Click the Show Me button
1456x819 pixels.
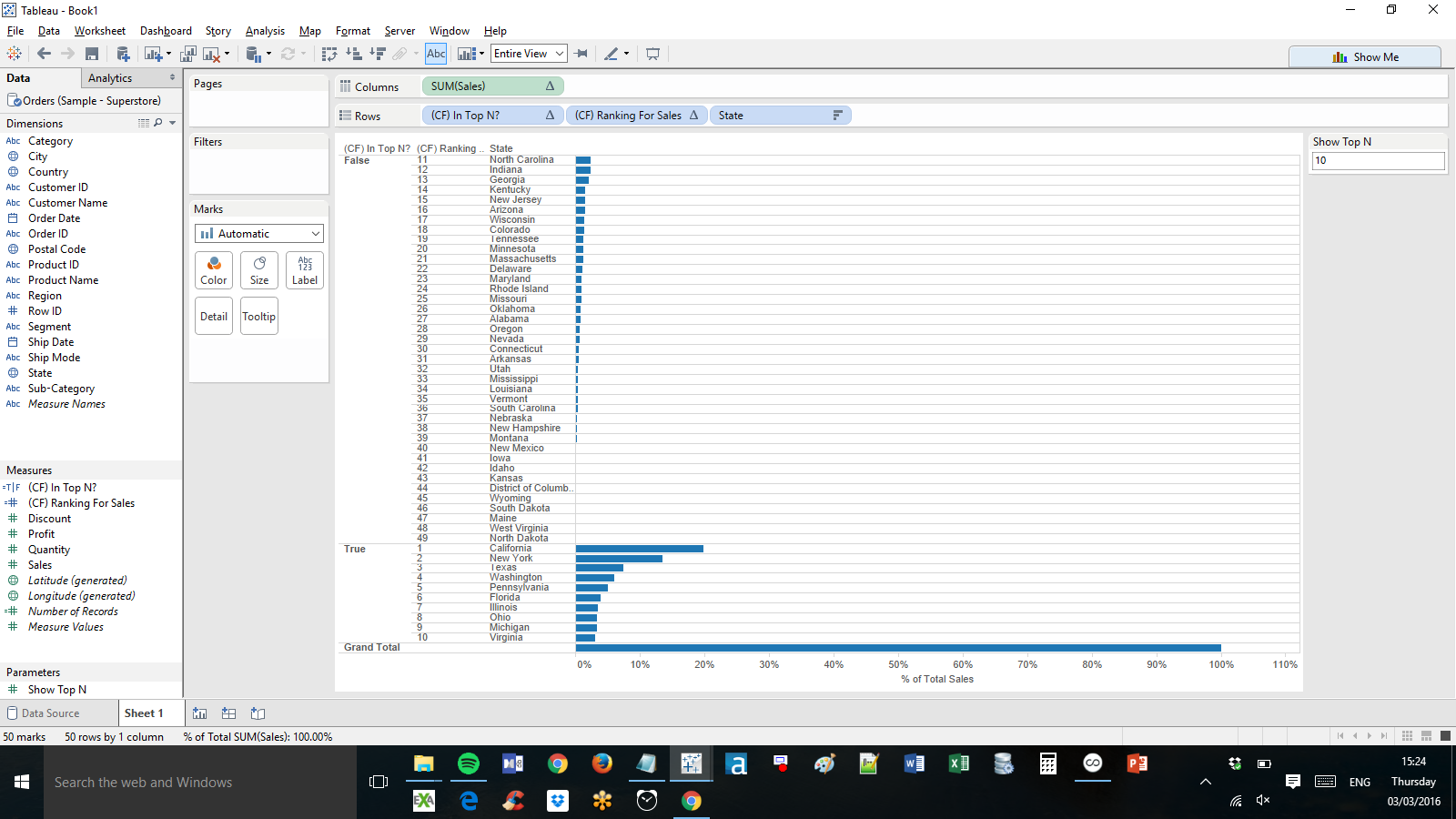point(1365,56)
